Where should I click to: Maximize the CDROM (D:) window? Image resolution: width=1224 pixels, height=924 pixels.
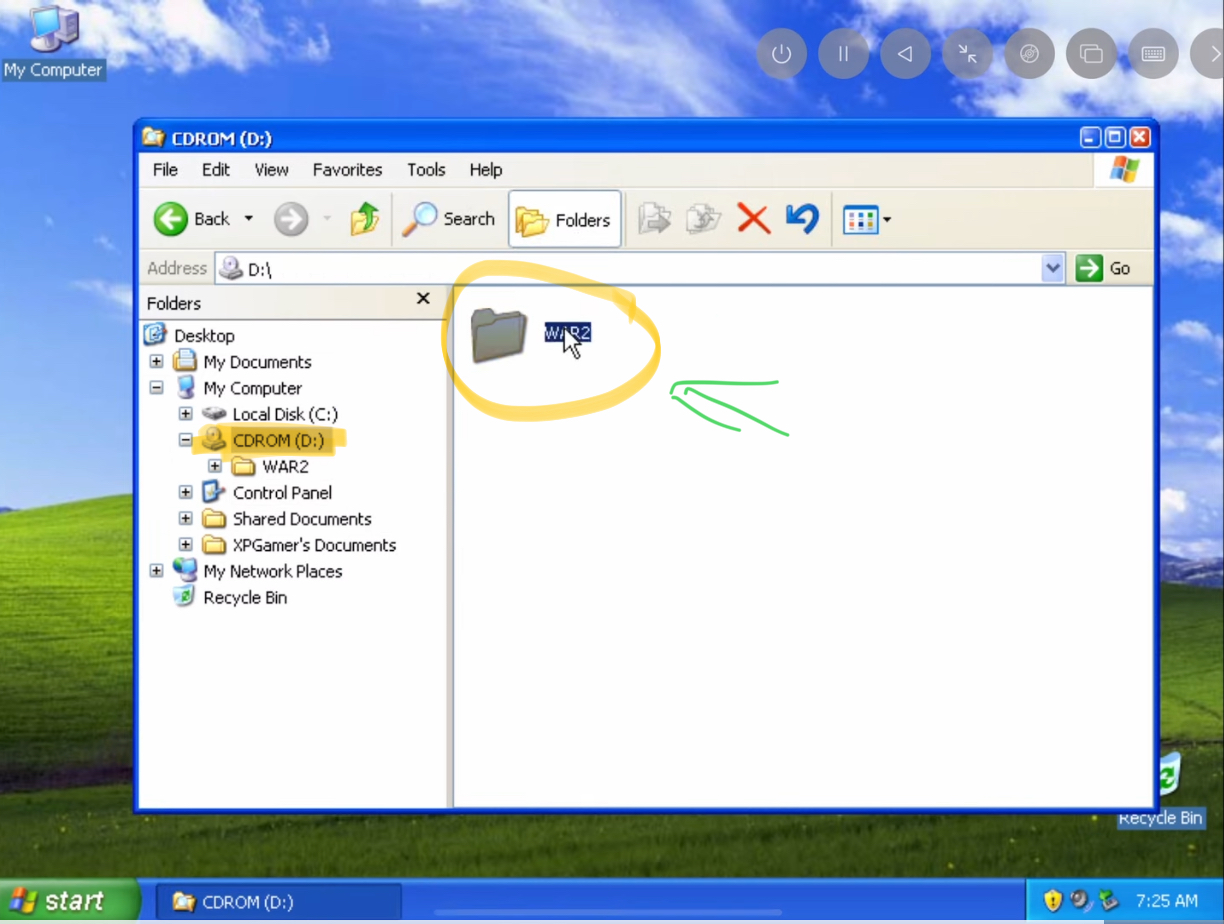pyautogui.click(x=1115, y=138)
